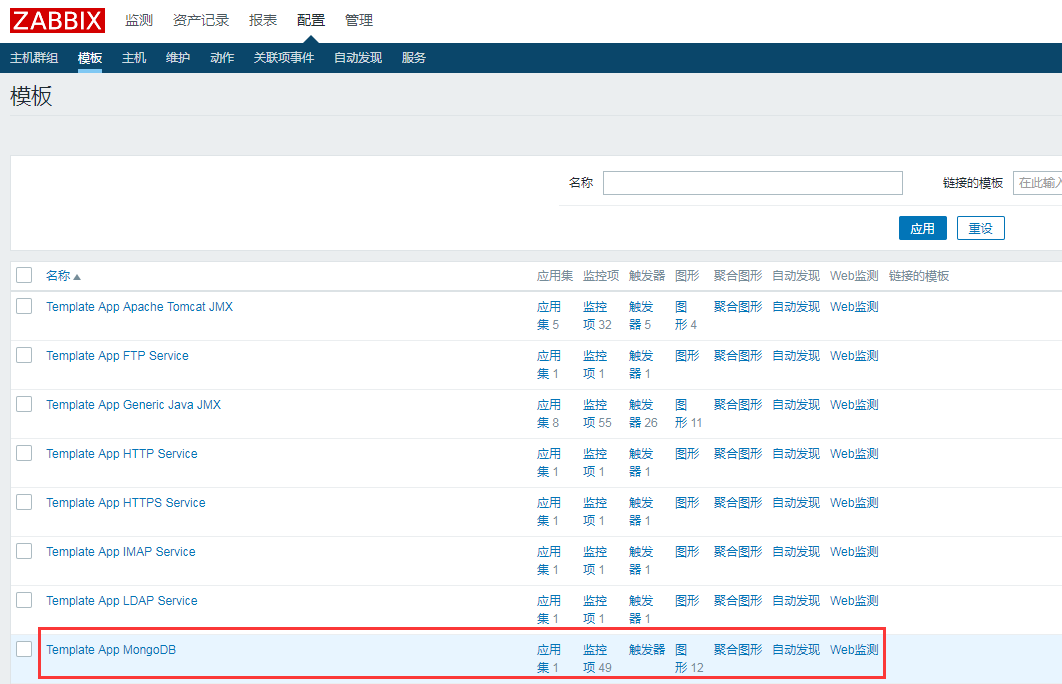Viewport: 1062px width, 684px height.
Task: Check Template App HTTPS Service checkbox
Action: point(24,502)
